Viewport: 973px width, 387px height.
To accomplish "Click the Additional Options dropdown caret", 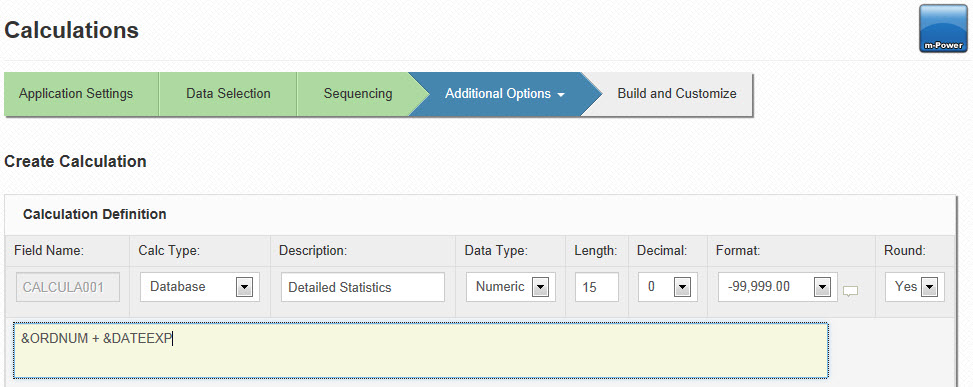I will (561, 95).
